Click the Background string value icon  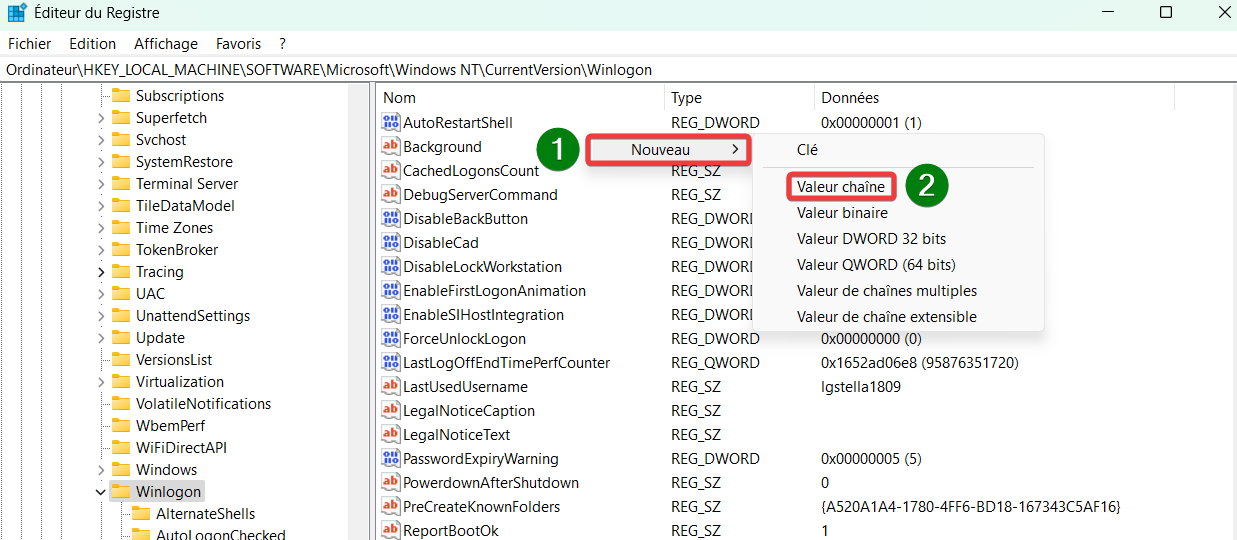click(x=391, y=147)
